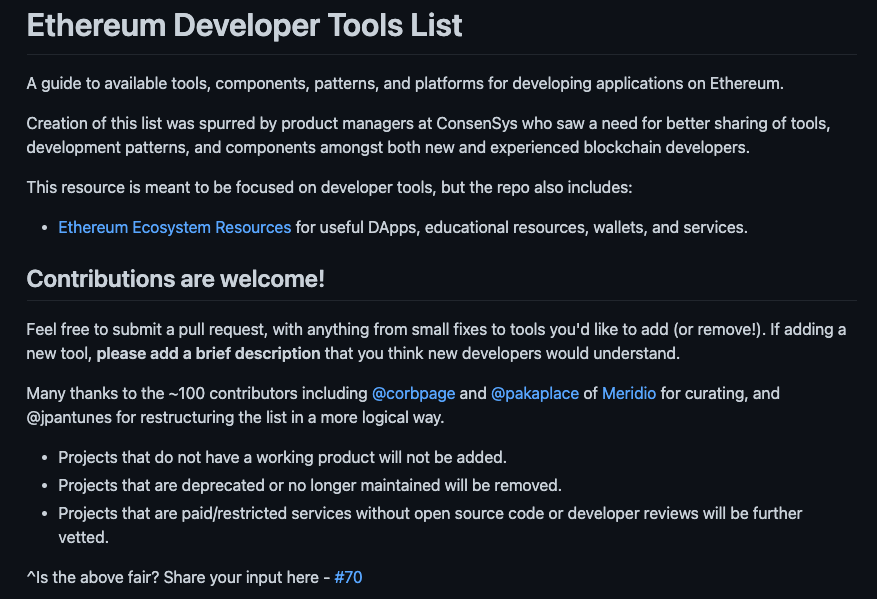Click 'Projects that do not have a working product' bullet
This screenshot has height=599, width=877.
(x=282, y=457)
